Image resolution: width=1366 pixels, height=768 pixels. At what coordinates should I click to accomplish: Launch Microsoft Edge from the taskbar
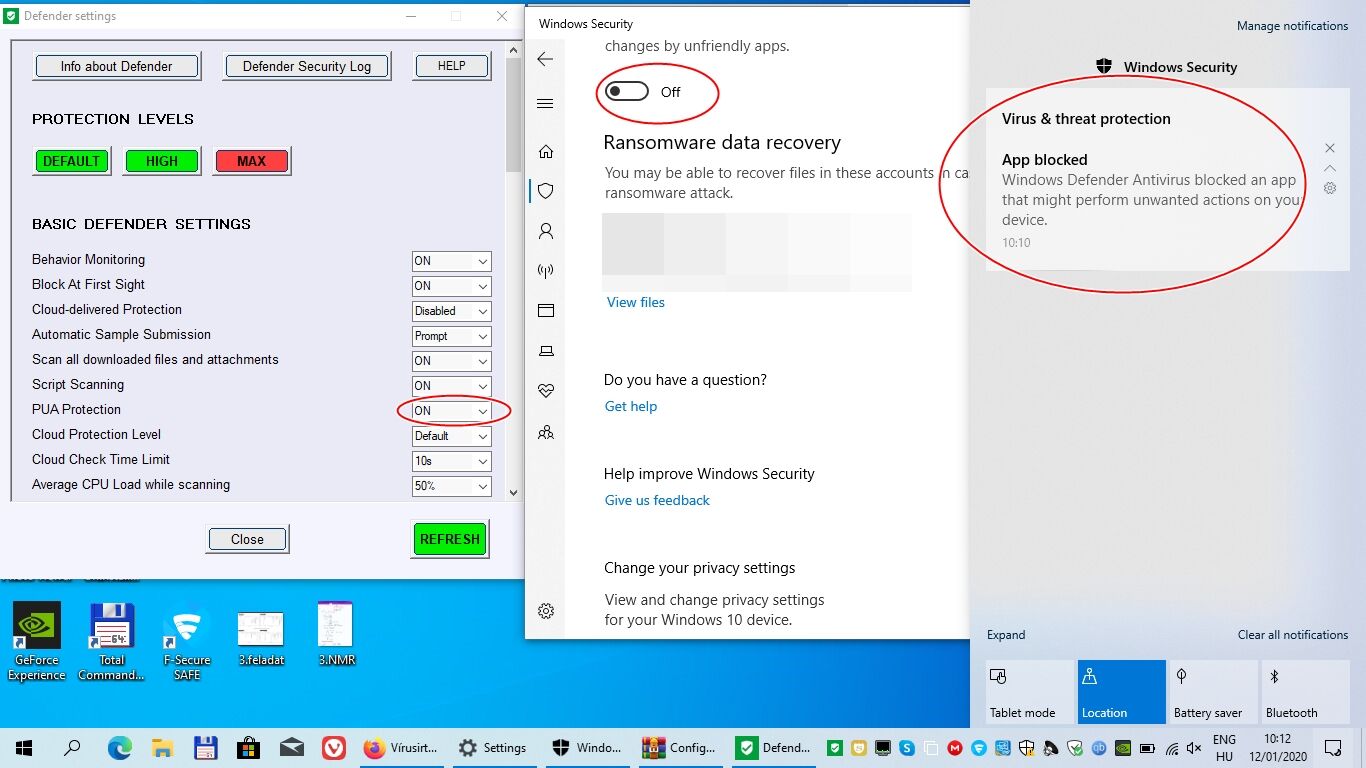tap(120, 747)
